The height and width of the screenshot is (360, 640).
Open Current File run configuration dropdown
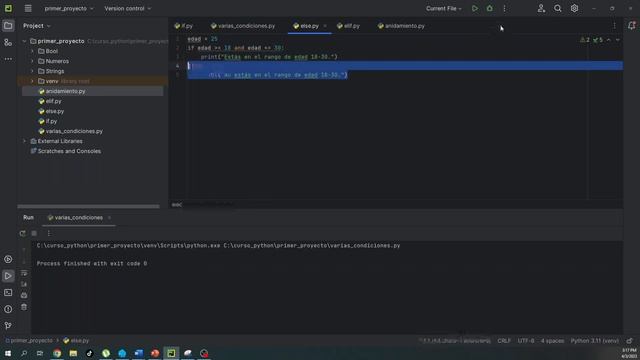tap(444, 8)
